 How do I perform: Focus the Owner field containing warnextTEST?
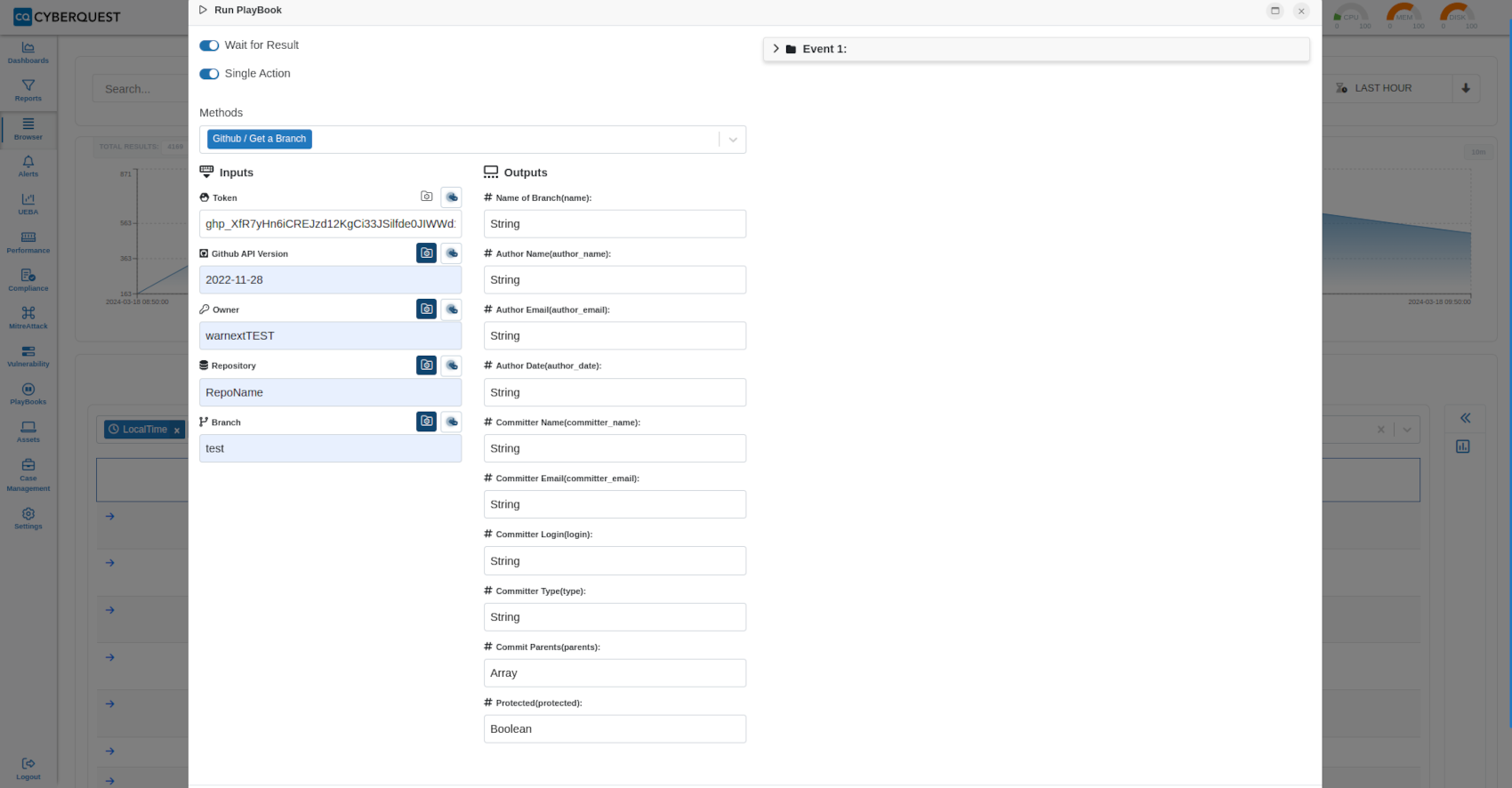tap(330, 336)
